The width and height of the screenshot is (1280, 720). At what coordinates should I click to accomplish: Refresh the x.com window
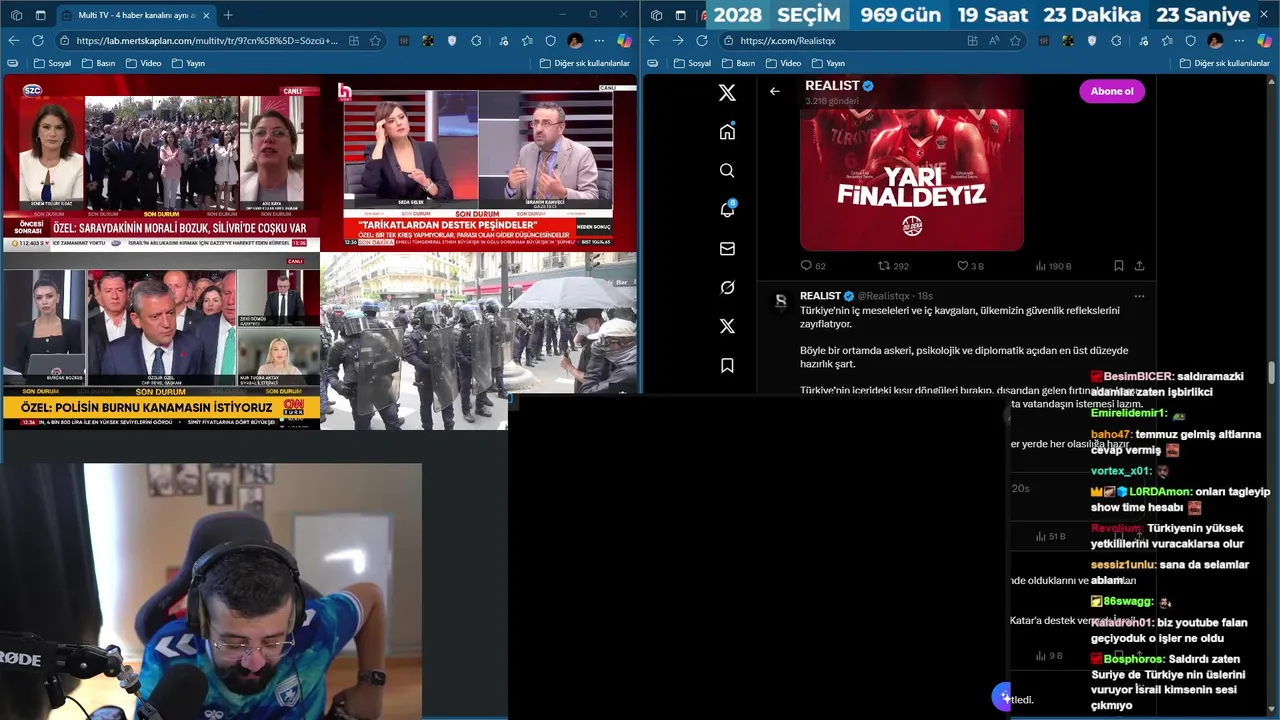[x=702, y=40]
